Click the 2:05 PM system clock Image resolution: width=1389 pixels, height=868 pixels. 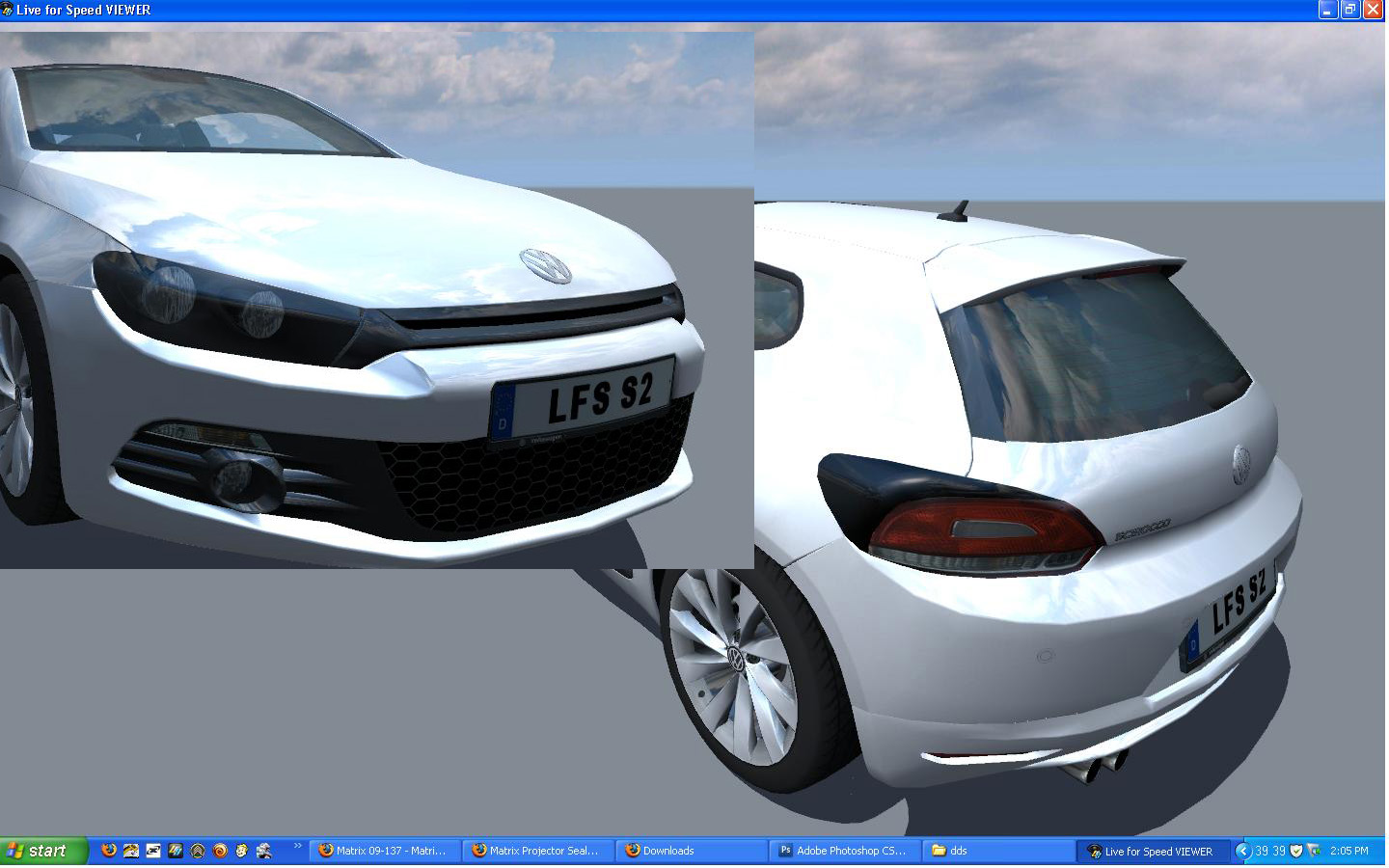coord(1348,851)
